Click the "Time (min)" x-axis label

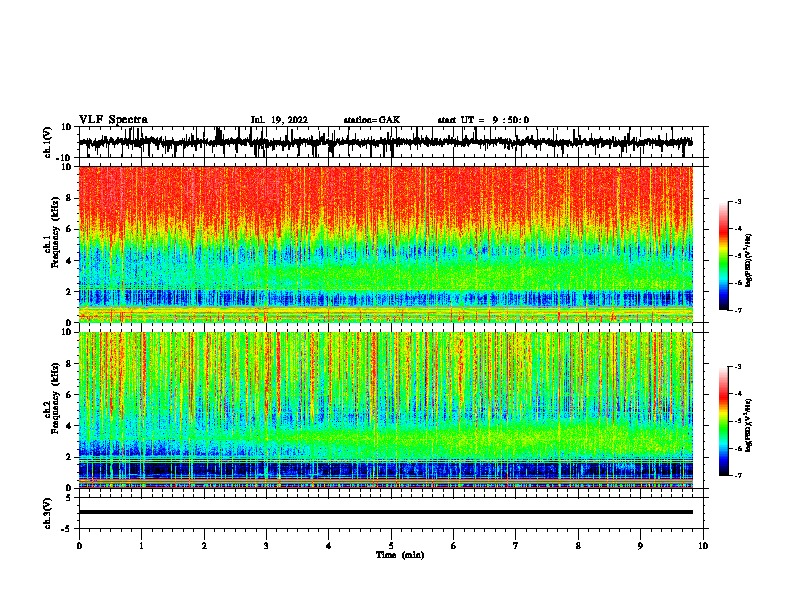pyautogui.click(x=400, y=555)
